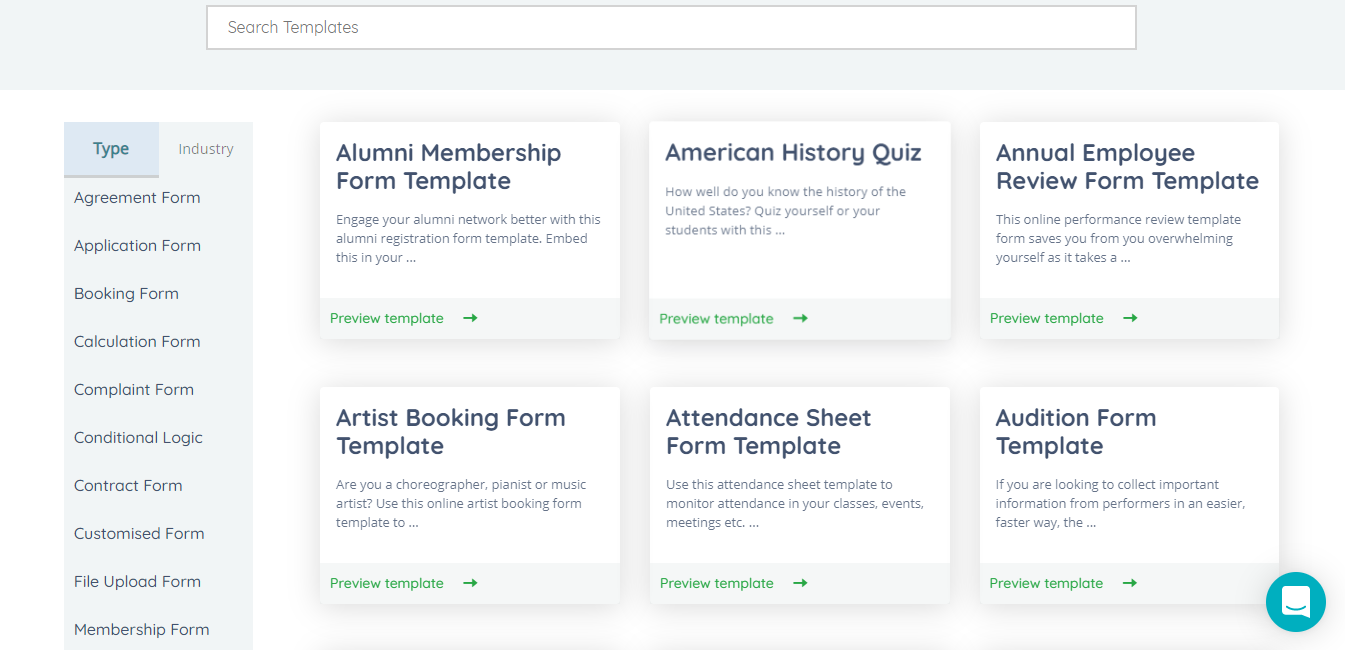Filter by Agreement Form type
This screenshot has width=1345, height=650.
[137, 198]
